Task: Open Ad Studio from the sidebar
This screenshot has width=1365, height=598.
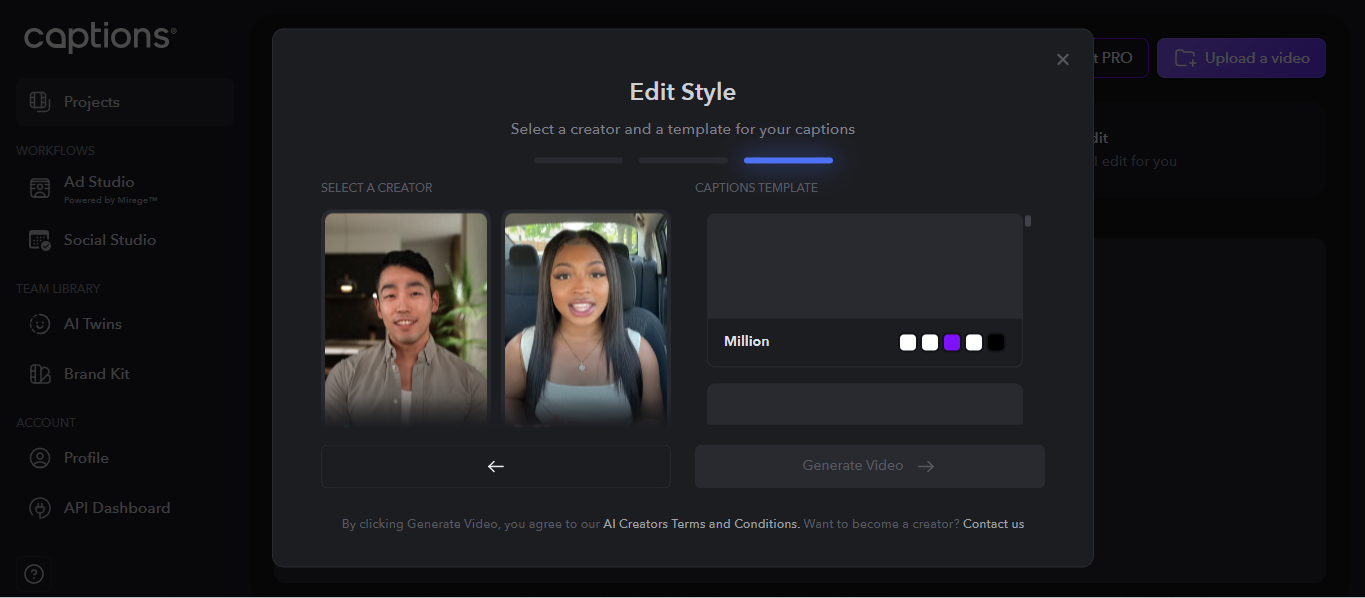Action: 98,187
